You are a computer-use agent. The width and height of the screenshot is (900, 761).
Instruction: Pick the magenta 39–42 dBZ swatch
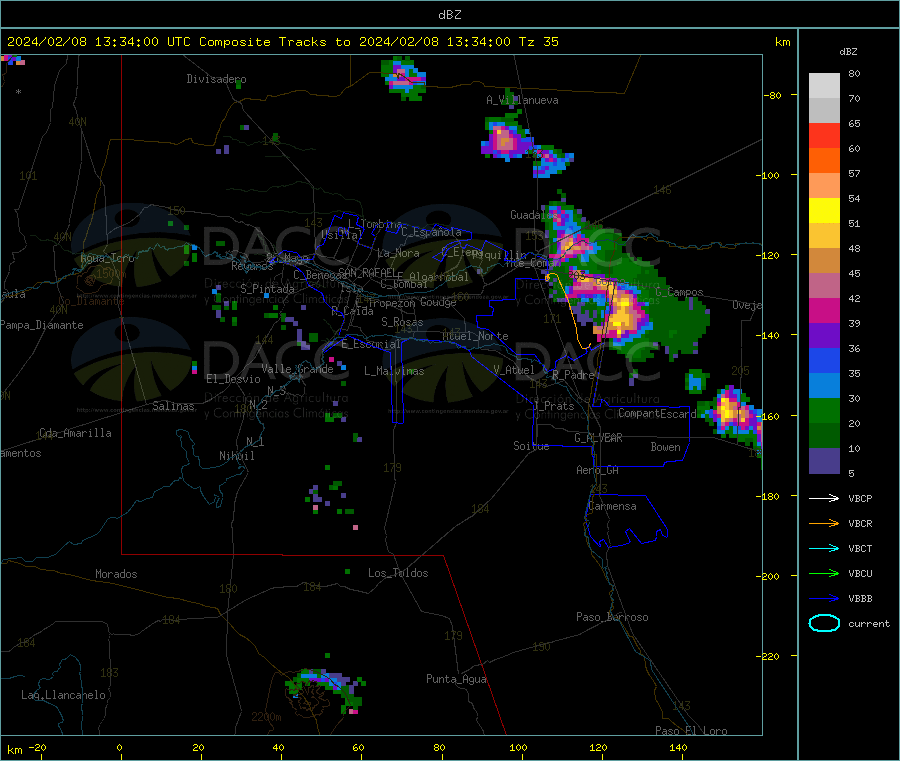[x=824, y=310]
